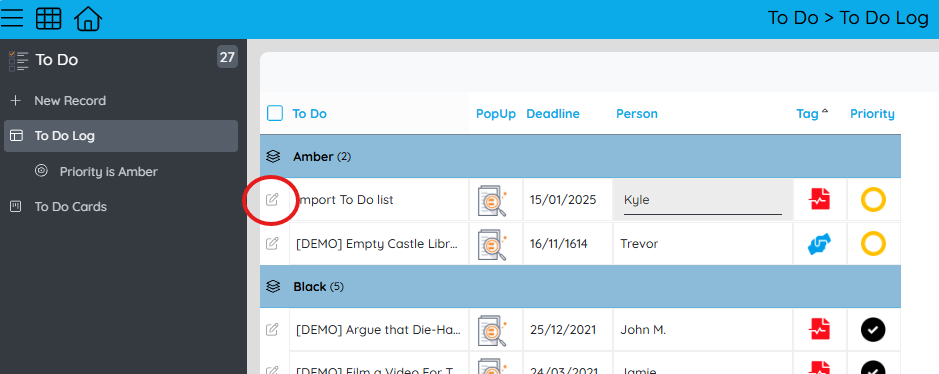Click the Amber (2) group label
This screenshot has width=939, height=374.
(x=322, y=157)
